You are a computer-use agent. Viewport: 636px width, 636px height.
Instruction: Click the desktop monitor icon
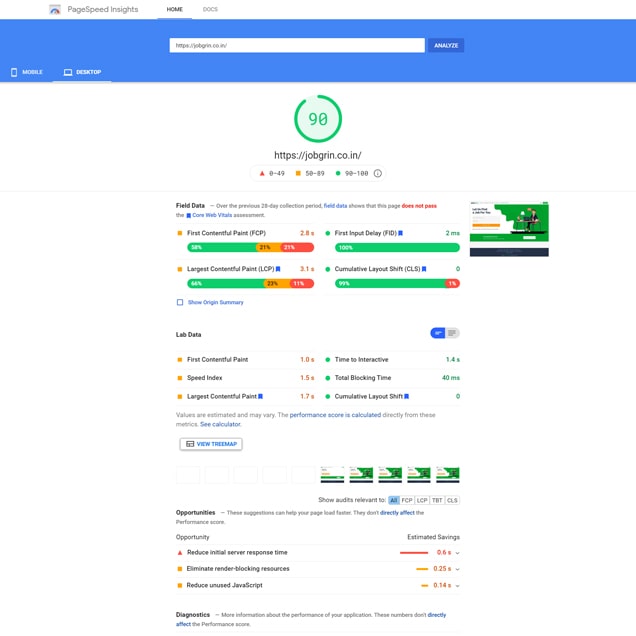click(68, 72)
